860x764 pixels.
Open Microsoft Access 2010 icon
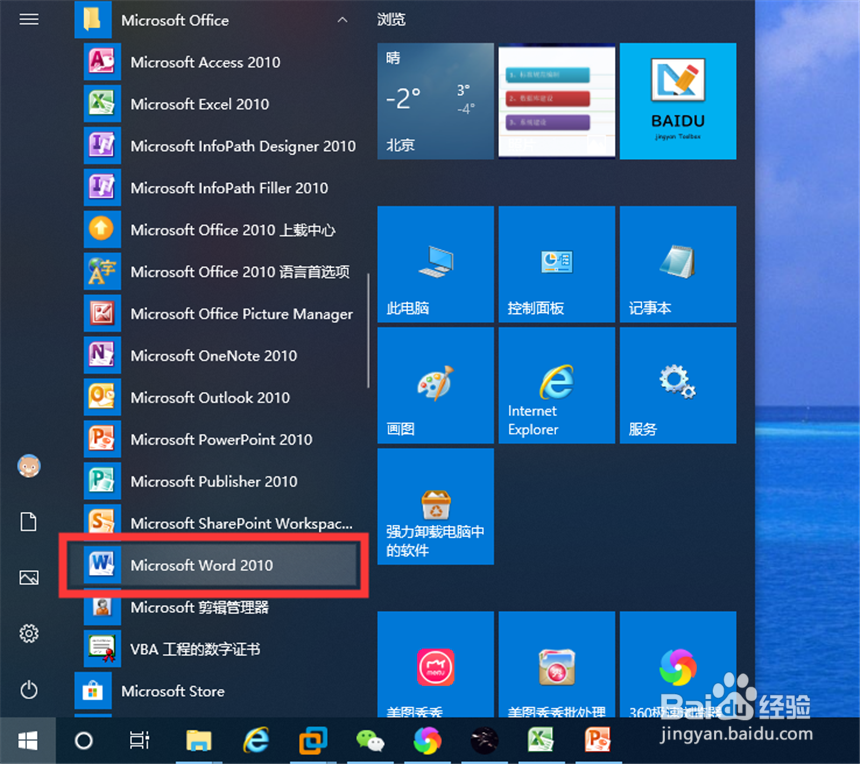pyautogui.click(x=102, y=62)
